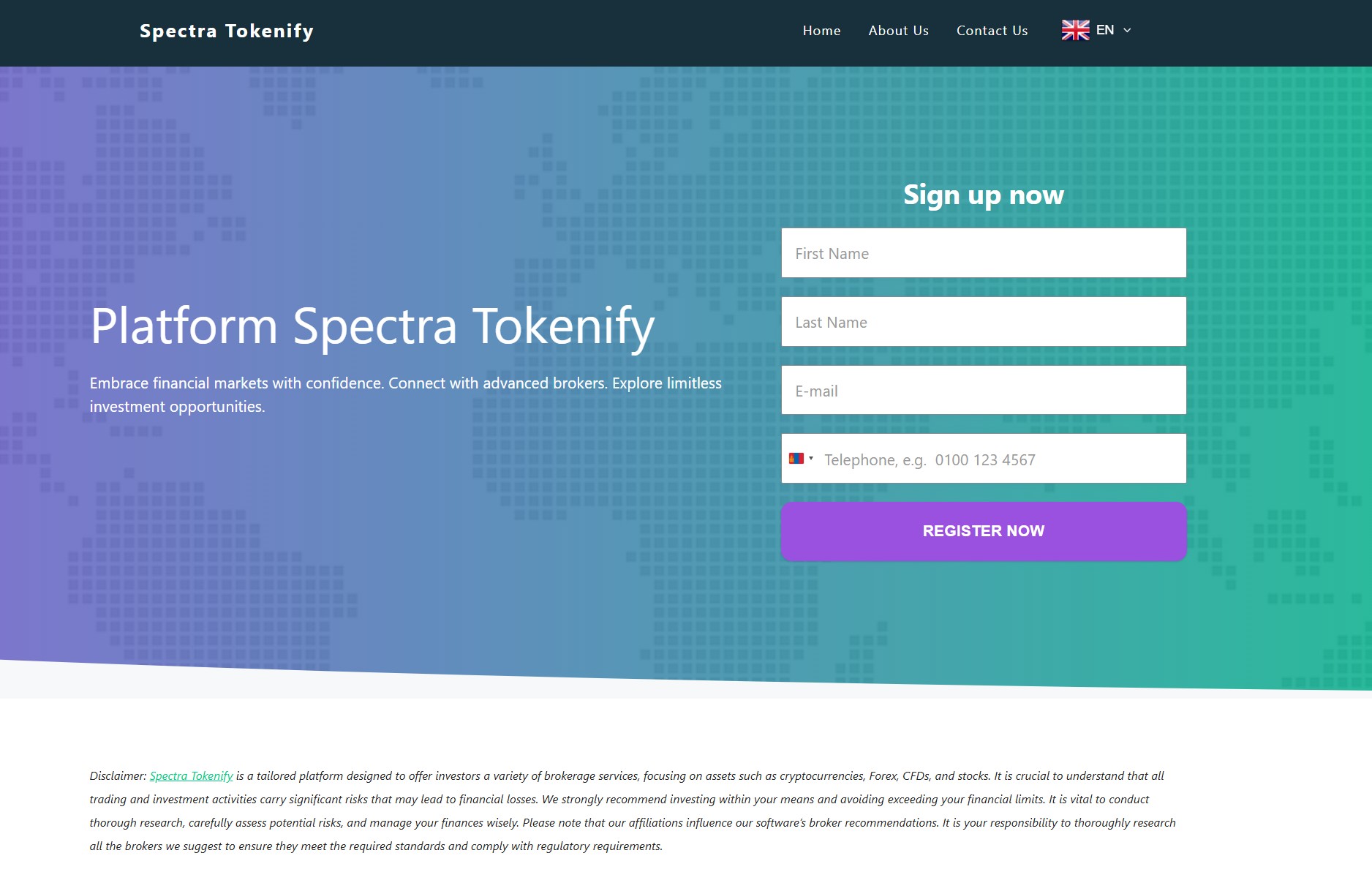The width and height of the screenshot is (1372, 883).
Task: Click the First Name input field
Action: (984, 252)
